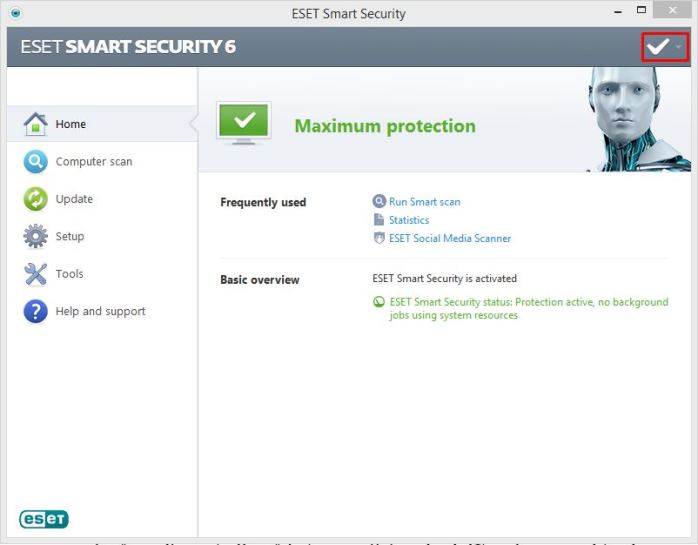Viewport: 698px width, 545px height.
Task: Open the Statistics link
Action: (x=408, y=220)
